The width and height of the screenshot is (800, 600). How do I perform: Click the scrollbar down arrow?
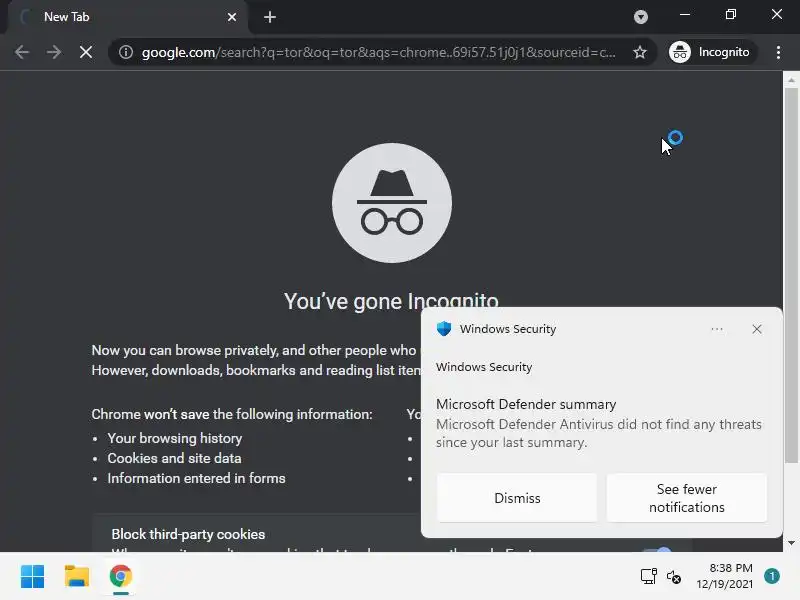coord(791,543)
